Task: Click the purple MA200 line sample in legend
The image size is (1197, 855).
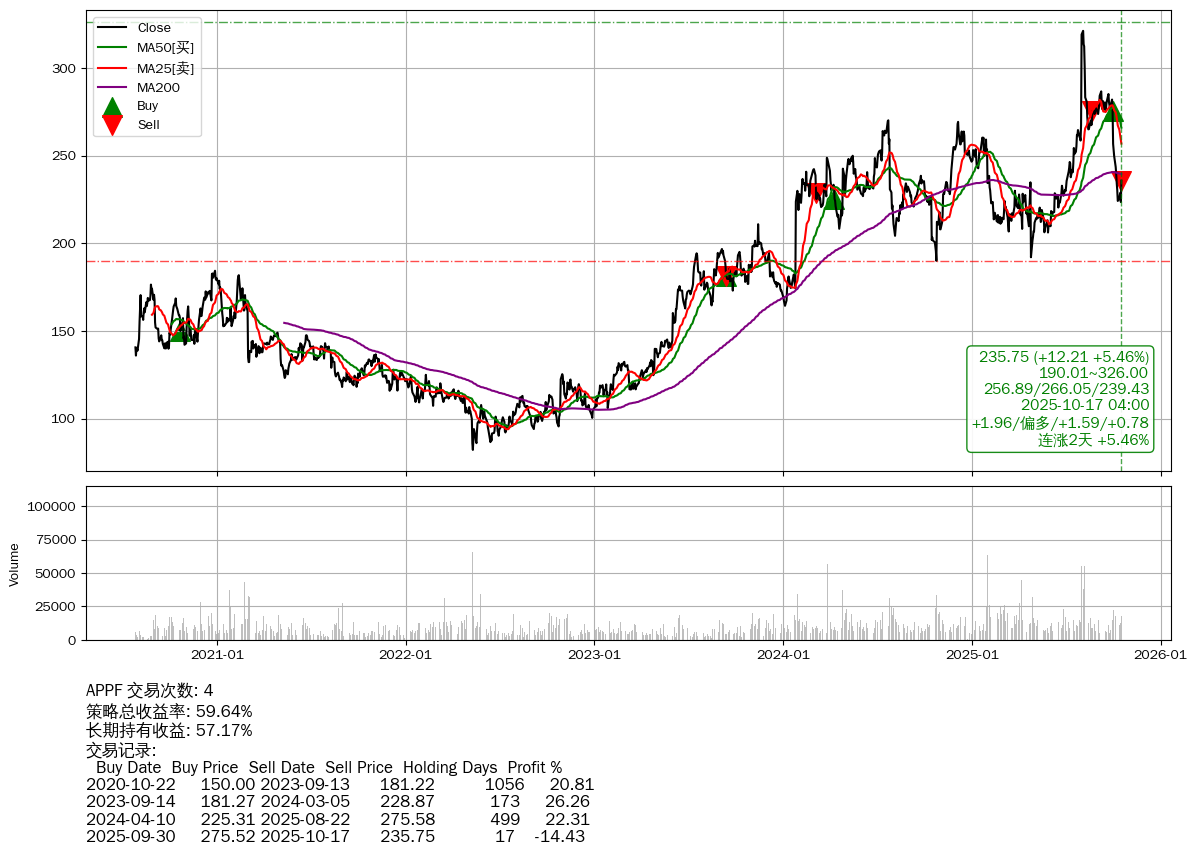Action: (112, 88)
